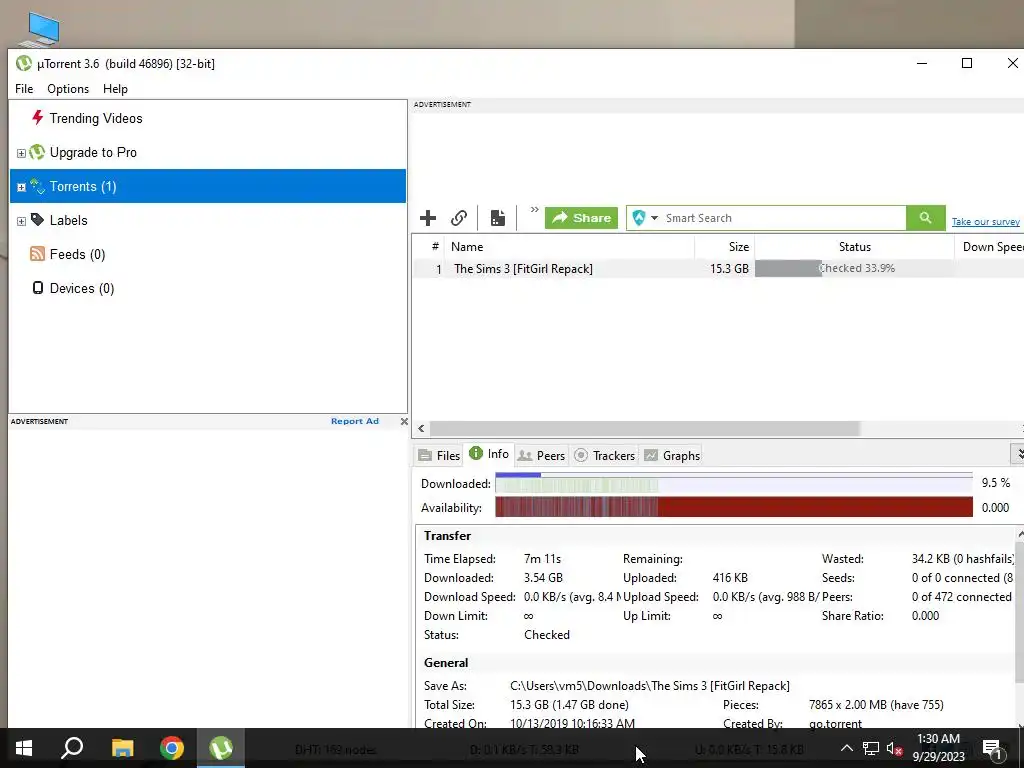Open File Explorer from taskbar
This screenshot has width=1024, height=768.
[x=122, y=748]
